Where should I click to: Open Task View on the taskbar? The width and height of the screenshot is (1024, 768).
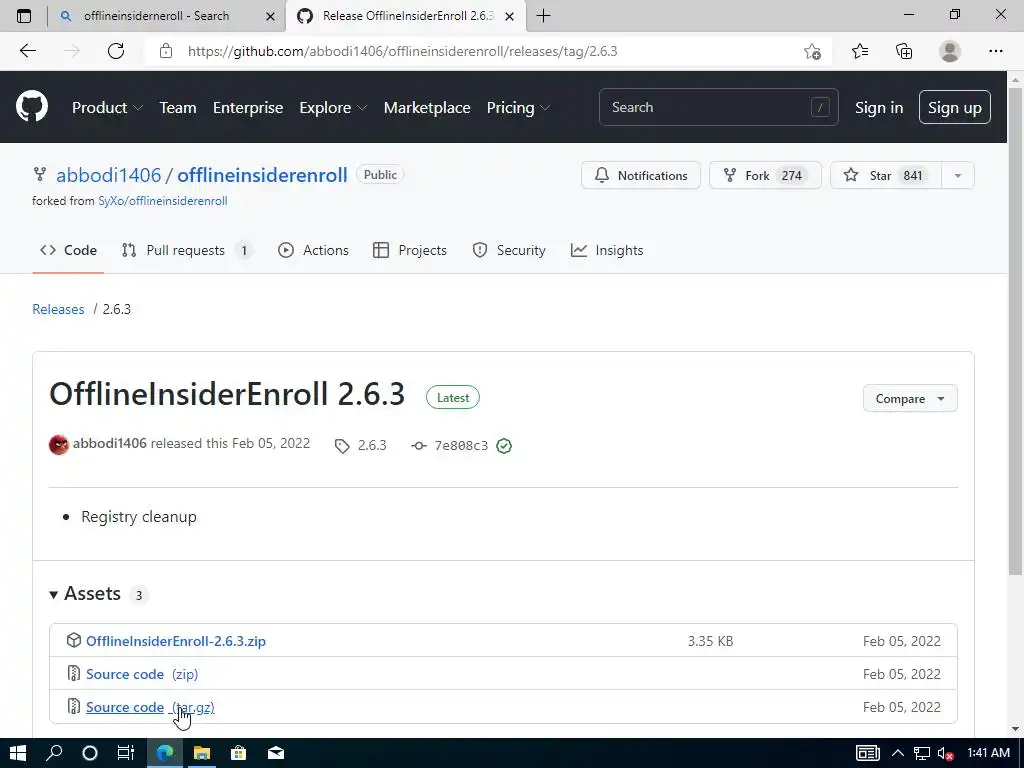tap(125, 753)
